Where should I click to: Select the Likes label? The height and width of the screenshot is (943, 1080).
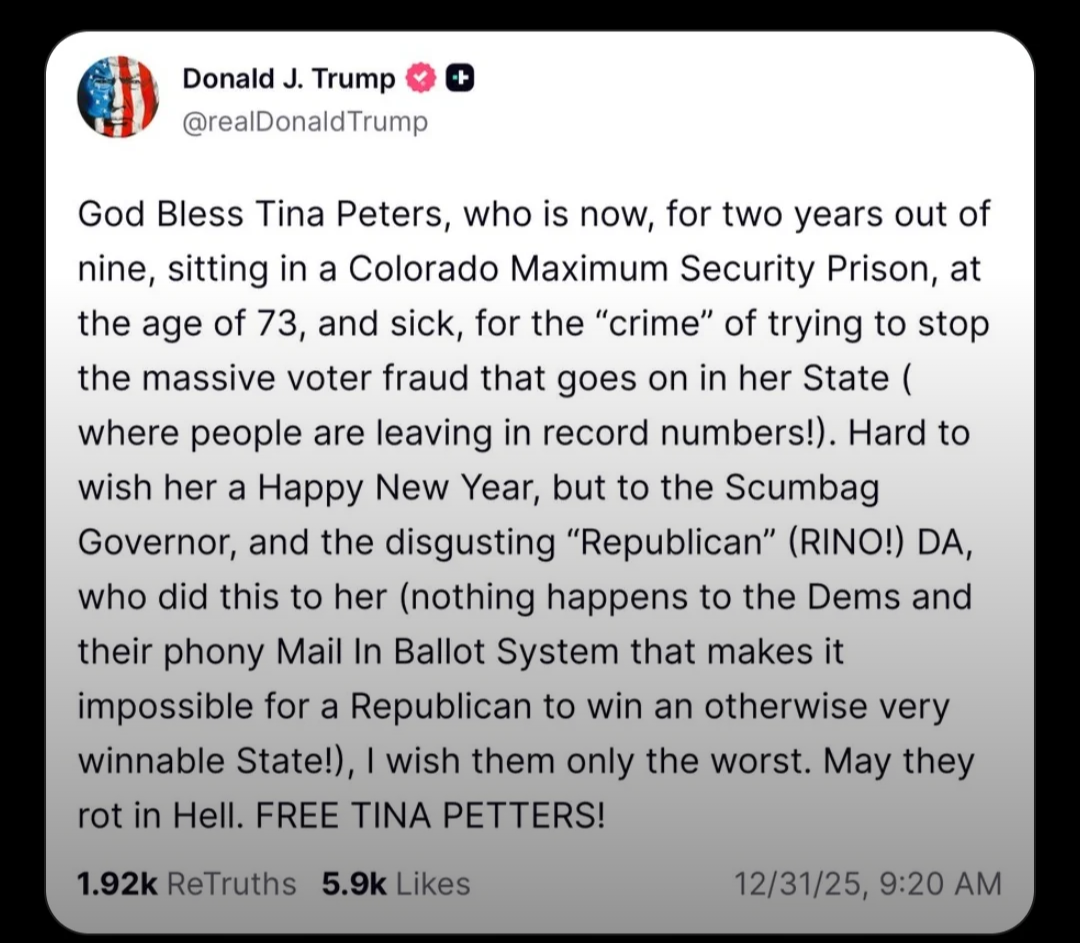point(433,883)
